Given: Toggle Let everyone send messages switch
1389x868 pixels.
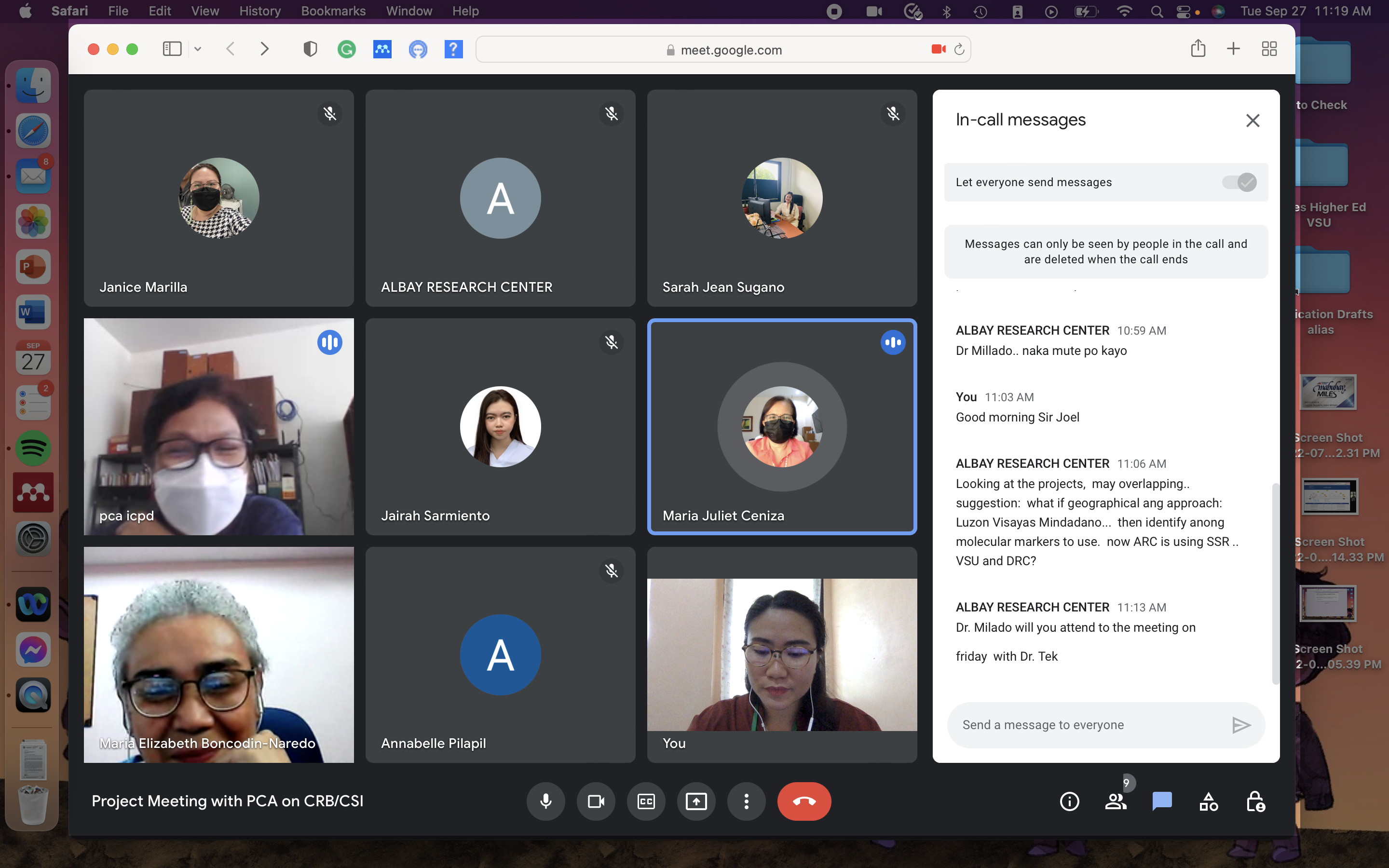Looking at the screenshot, I should (x=1239, y=183).
